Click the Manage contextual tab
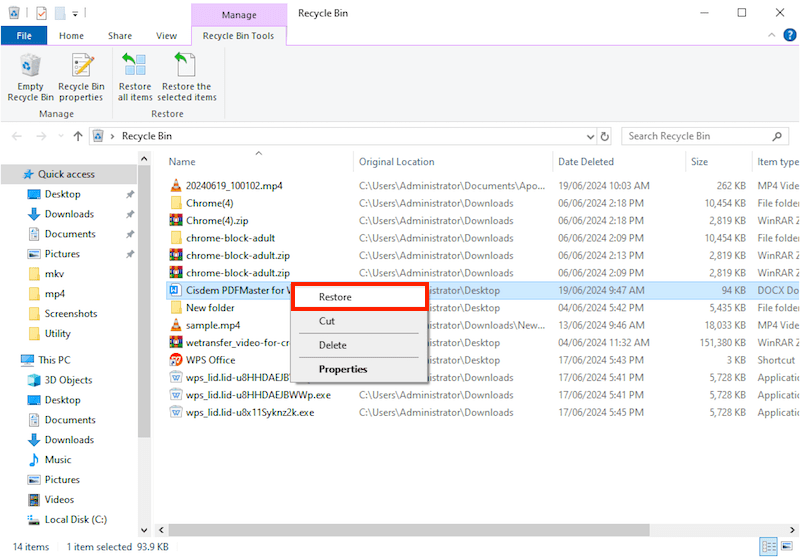This screenshot has height=557, width=800. [239, 15]
